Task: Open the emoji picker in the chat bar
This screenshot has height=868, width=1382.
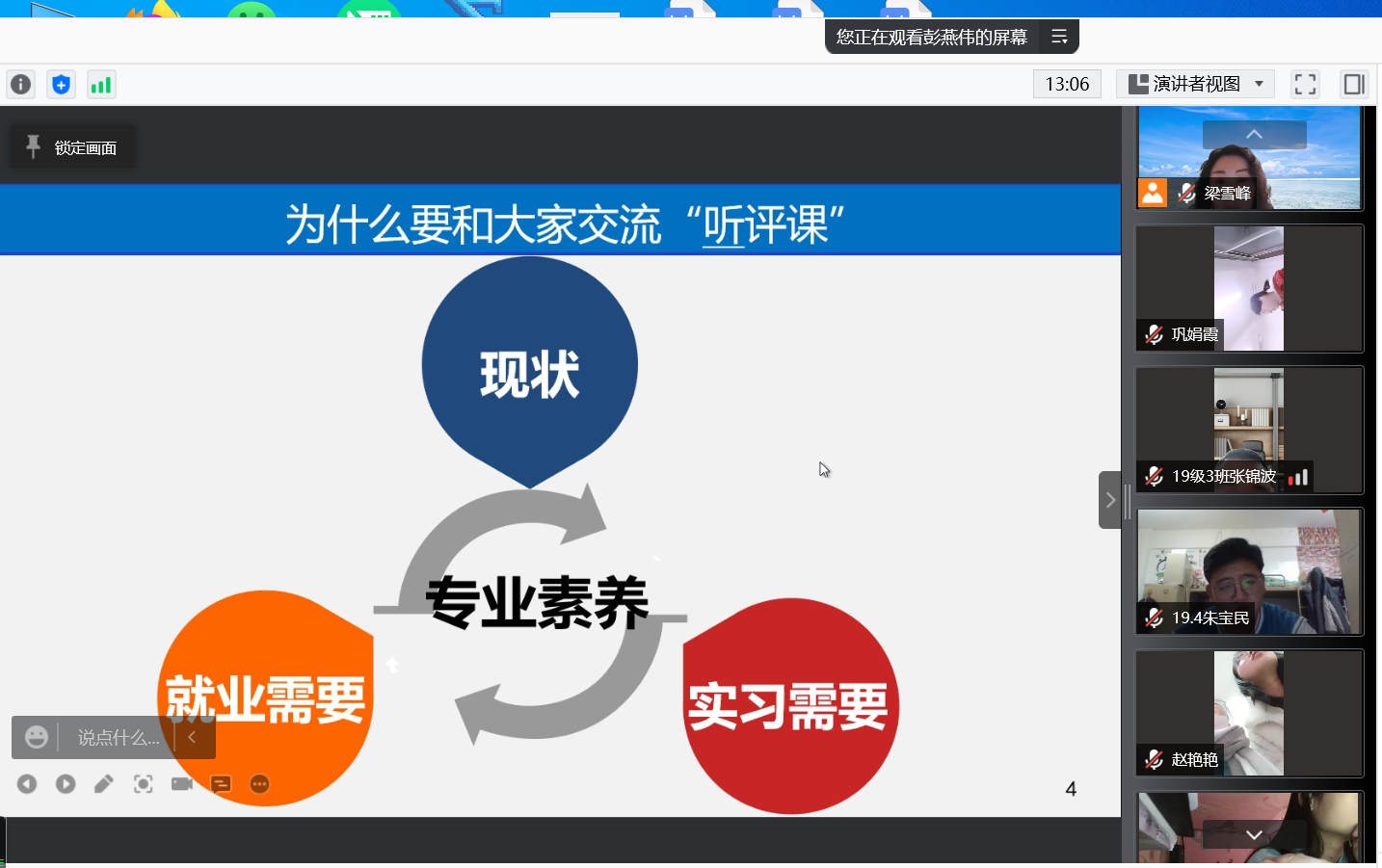Action: 37,737
